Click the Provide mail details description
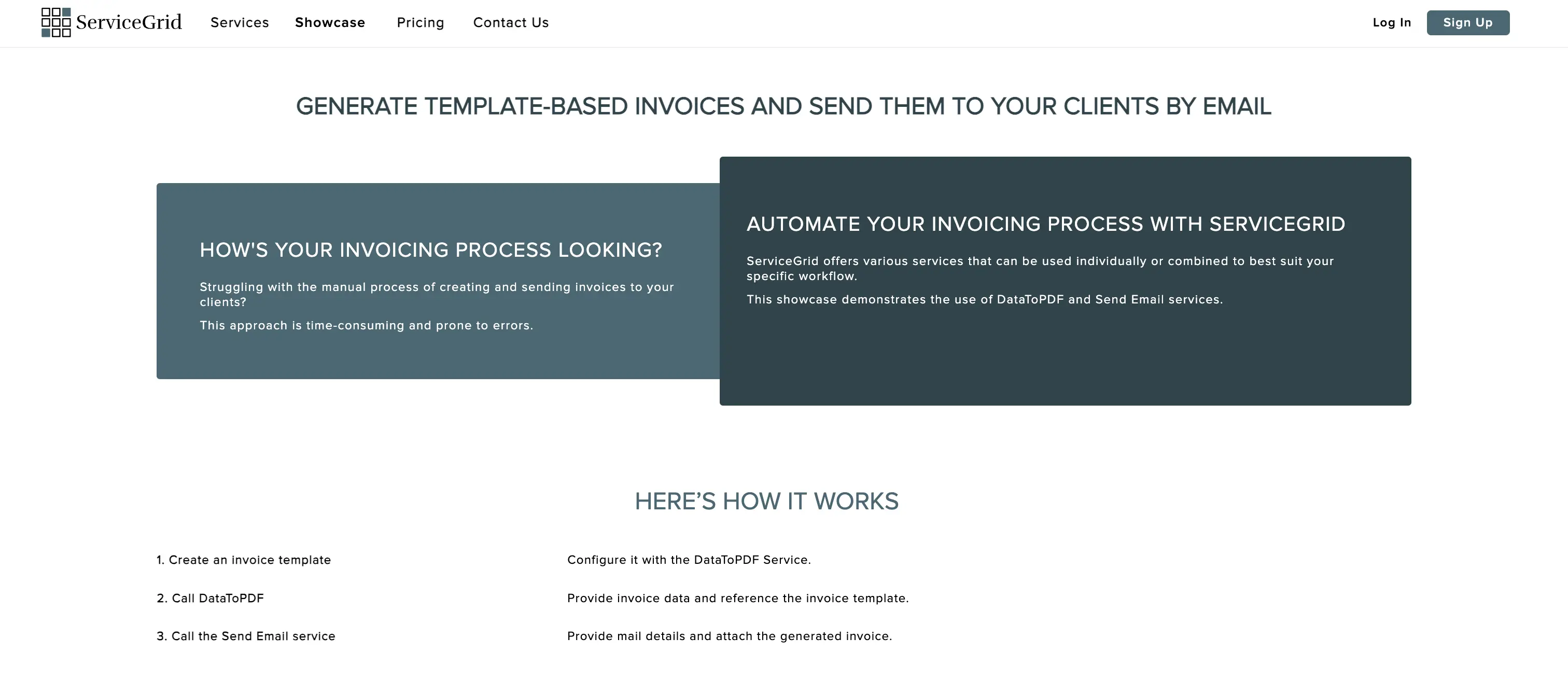 pos(729,636)
